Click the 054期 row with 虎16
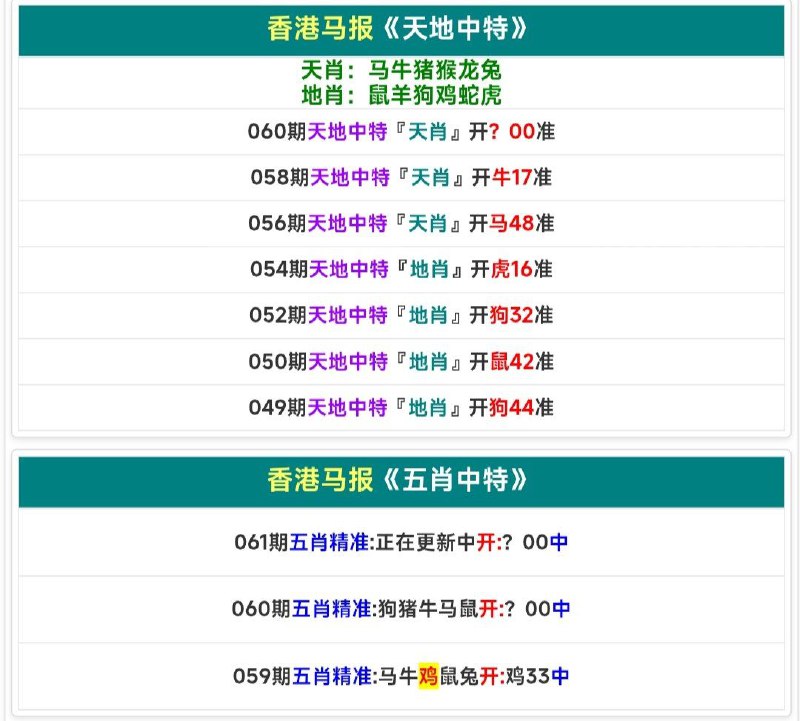Viewport: 800px width, 721px height. click(x=401, y=269)
